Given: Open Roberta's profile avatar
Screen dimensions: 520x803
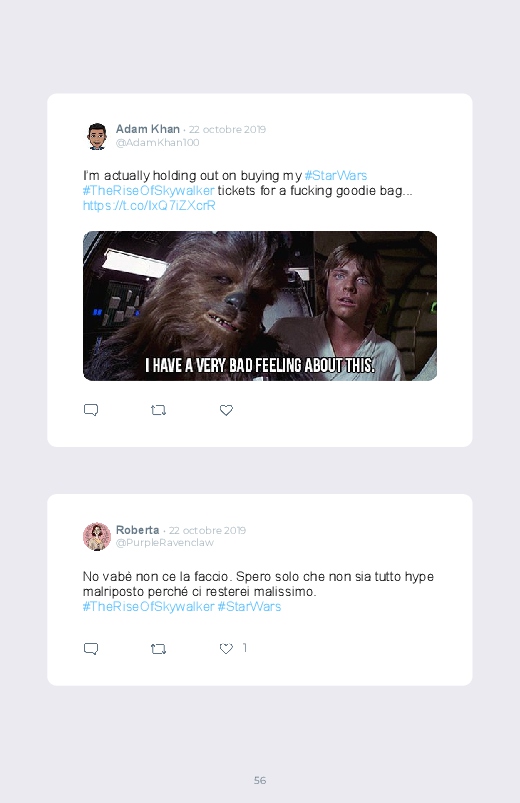Looking at the screenshot, I should point(97,536).
